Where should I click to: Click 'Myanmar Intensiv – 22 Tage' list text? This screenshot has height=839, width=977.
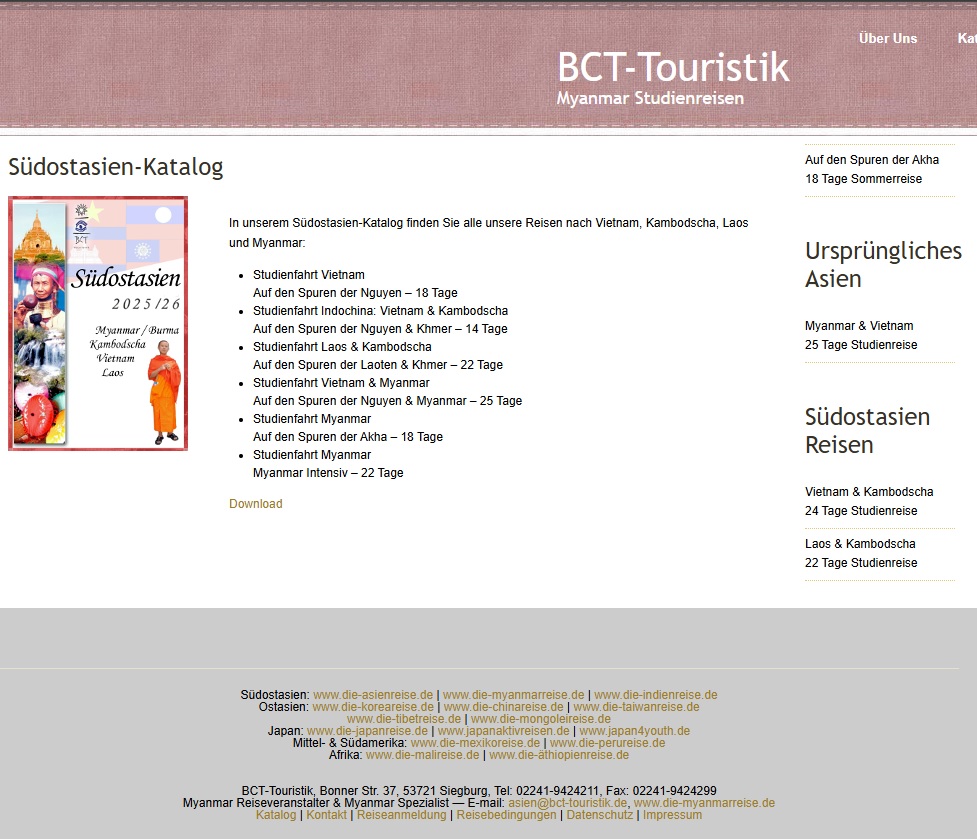pyautogui.click(x=328, y=473)
